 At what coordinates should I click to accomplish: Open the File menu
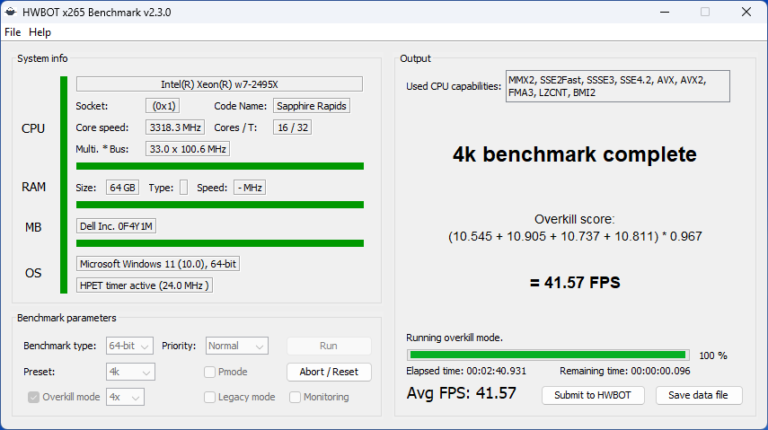pyautogui.click(x=13, y=32)
